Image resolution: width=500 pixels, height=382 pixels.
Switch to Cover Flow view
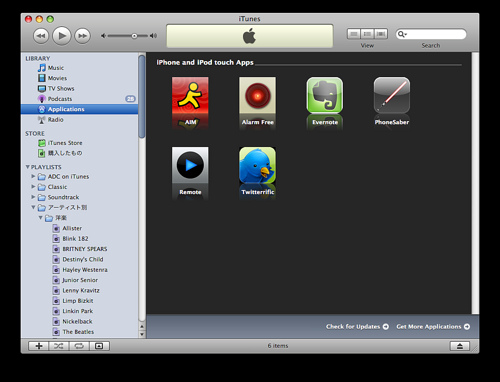coord(381,34)
